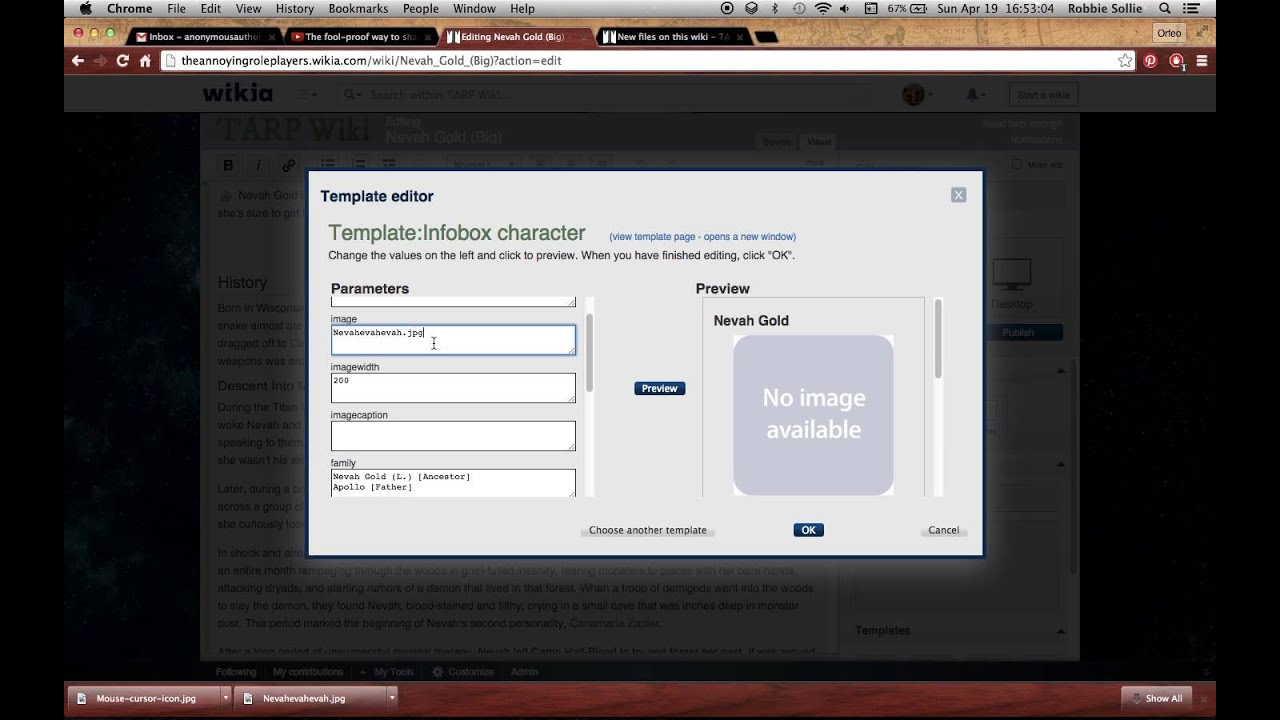Viewport: 1280px width, 720px height.
Task: Click the Dropbox menu bar icon
Action: pos(751,9)
